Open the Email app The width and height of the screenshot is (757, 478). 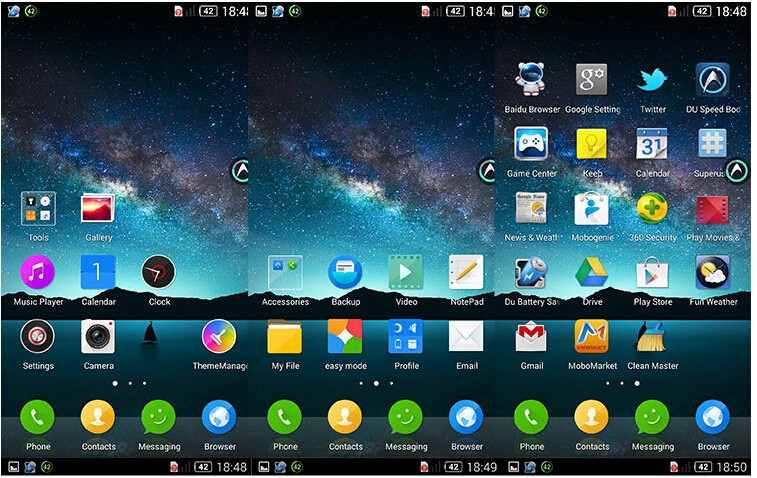pyautogui.click(x=466, y=337)
